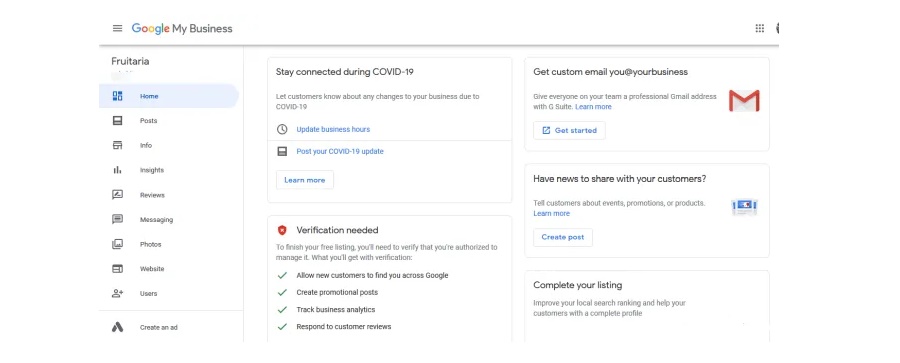Image resolution: width=900 pixels, height=363 pixels.
Task: Click Get custom email heading
Action: [x=611, y=72]
